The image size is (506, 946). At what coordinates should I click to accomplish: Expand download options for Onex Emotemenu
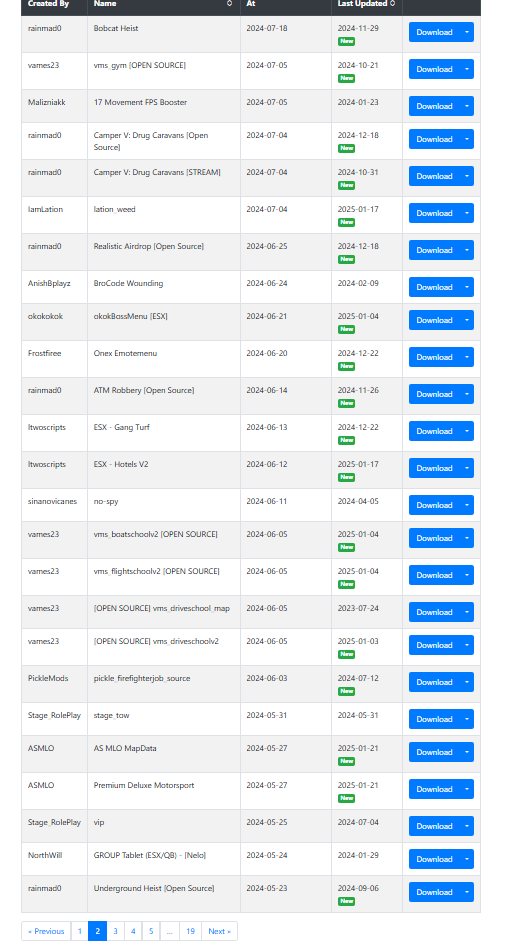click(x=467, y=357)
